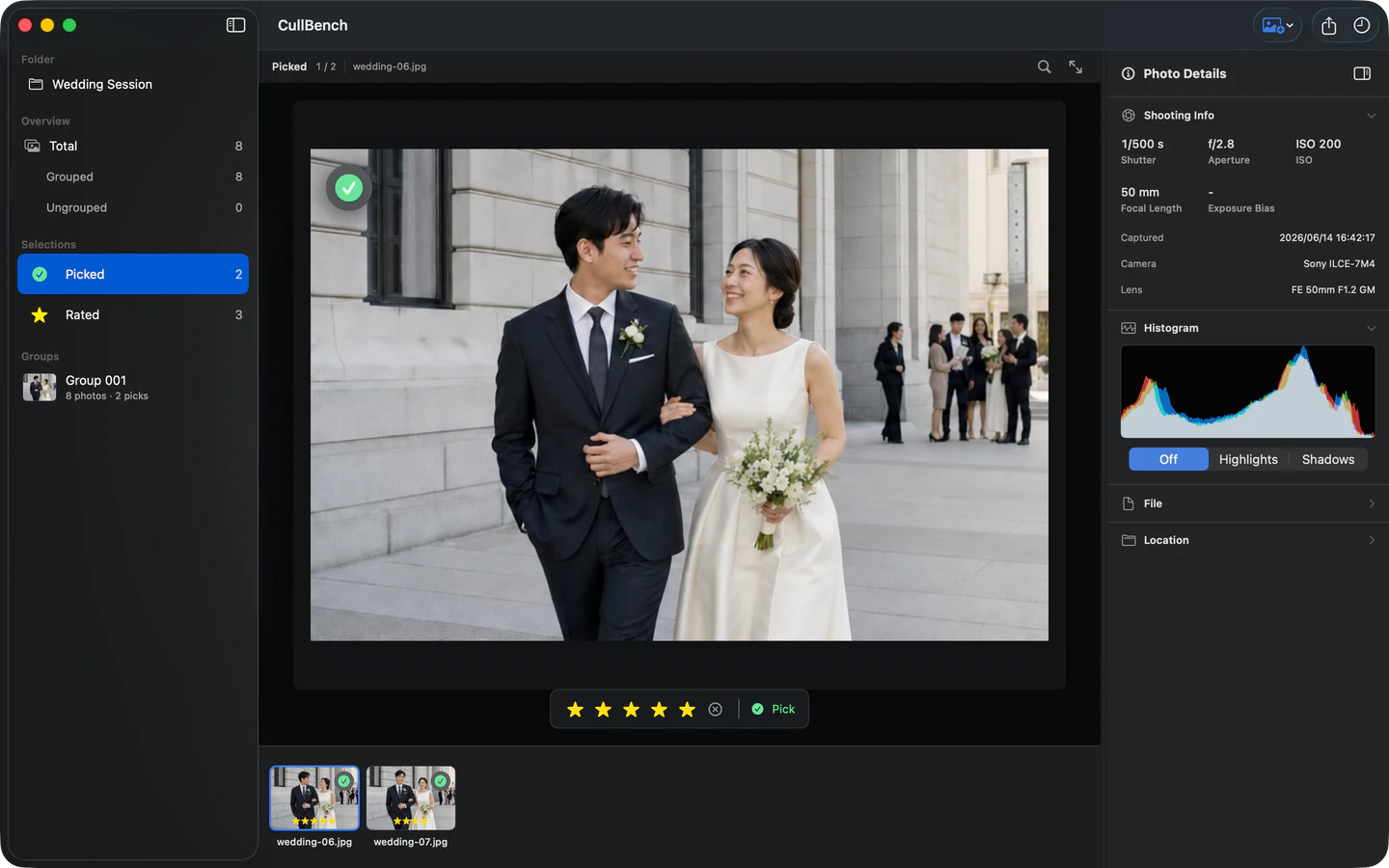Click the wedding-06.jpg filename in header
Image resolution: width=1389 pixels, height=868 pixels.
click(x=390, y=67)
